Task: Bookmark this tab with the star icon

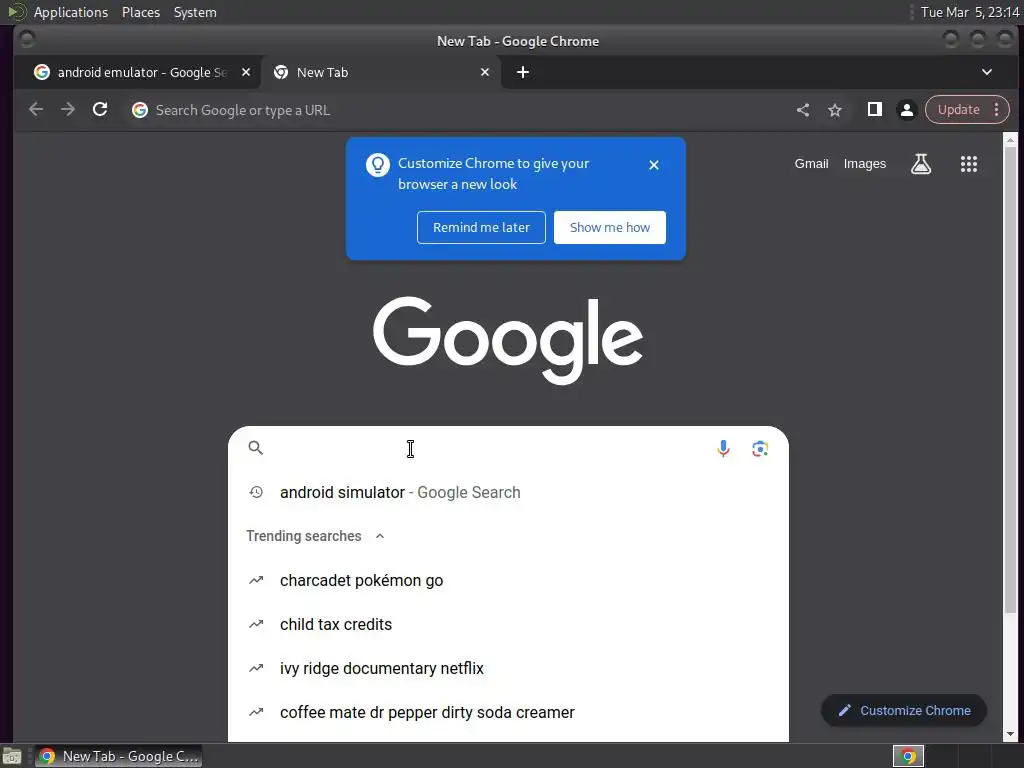Action: [x=835, y=110]
